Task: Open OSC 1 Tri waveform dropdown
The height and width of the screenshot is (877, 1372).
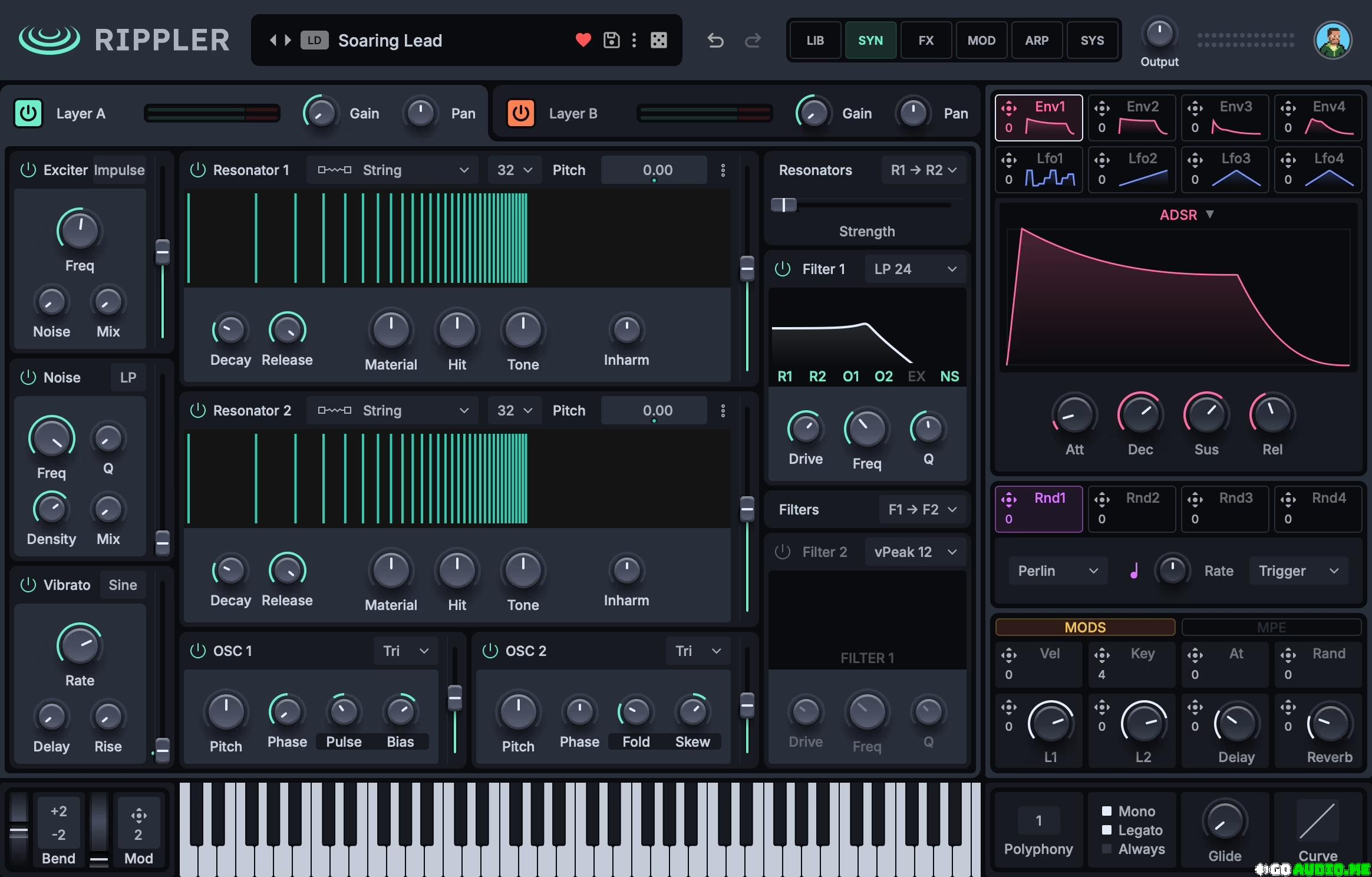Action: click(x=406, y=651)
